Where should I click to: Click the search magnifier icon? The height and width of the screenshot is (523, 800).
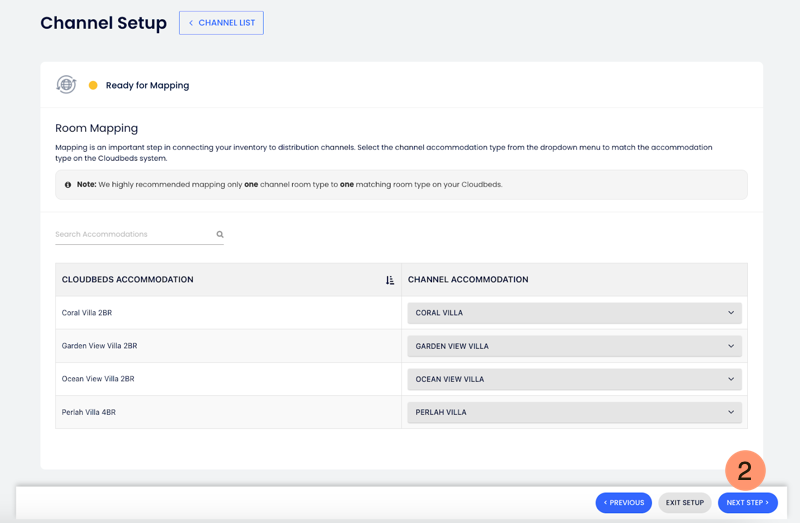(x=220, y=235)
